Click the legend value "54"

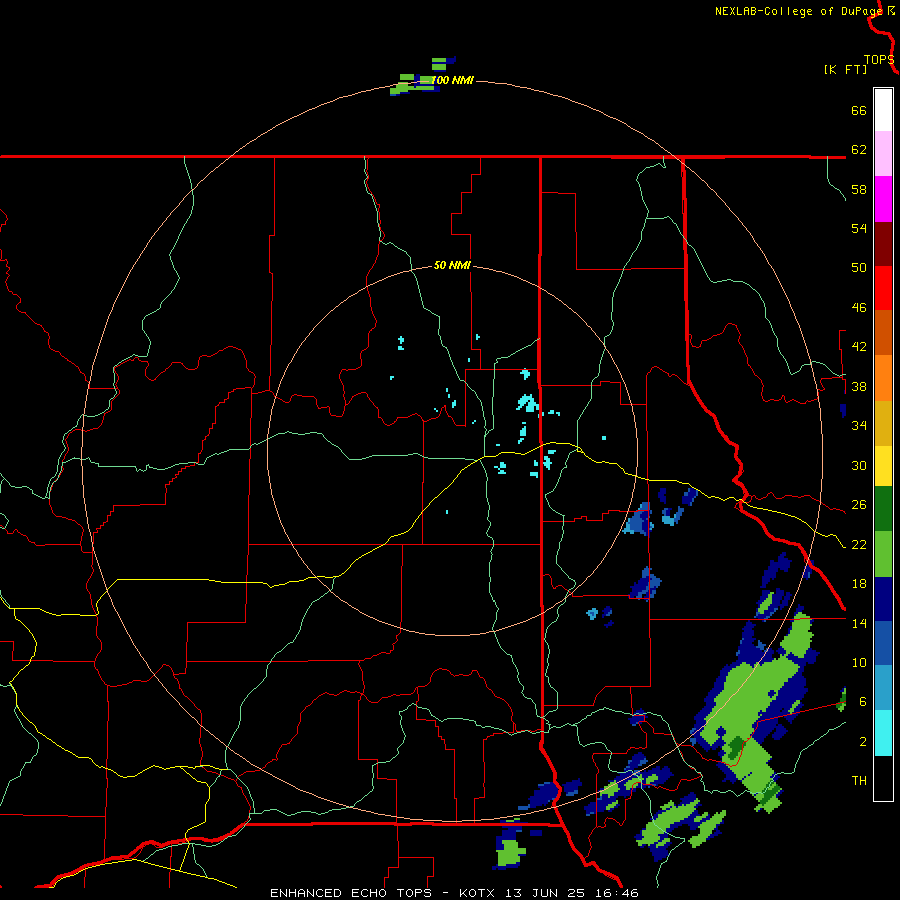(x=859, y=228)
